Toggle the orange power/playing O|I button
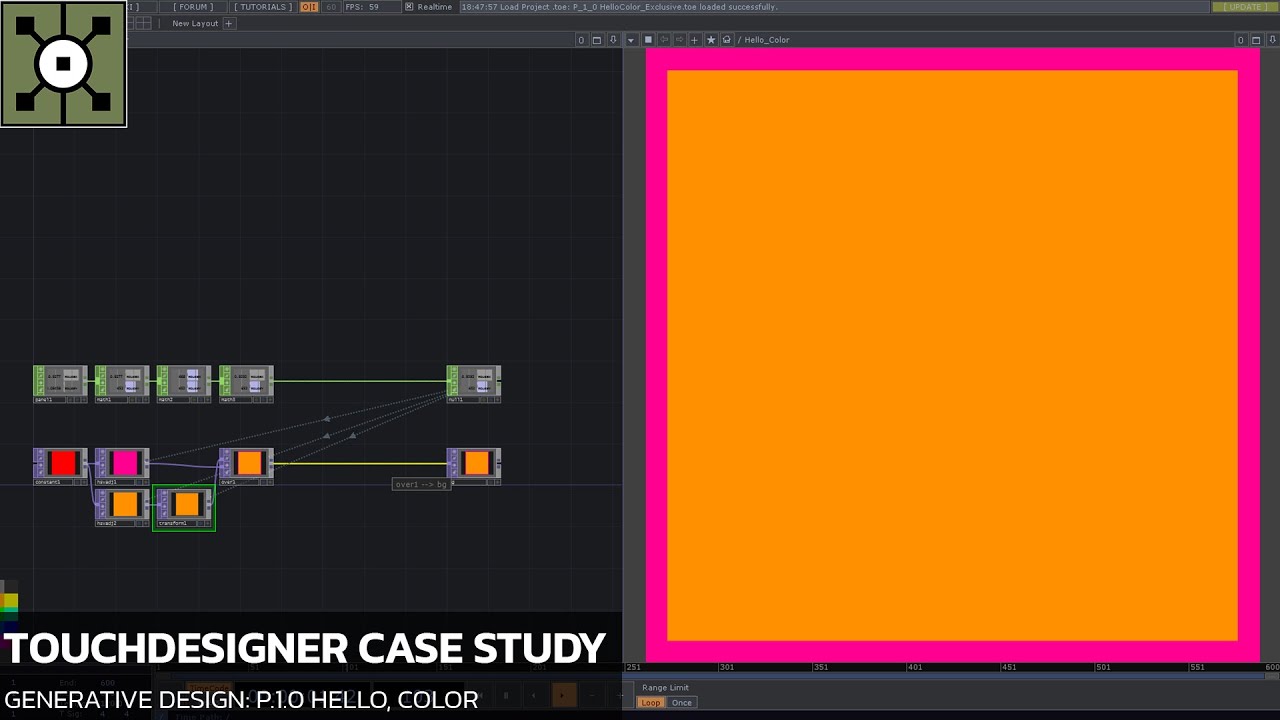 point(309,7)
